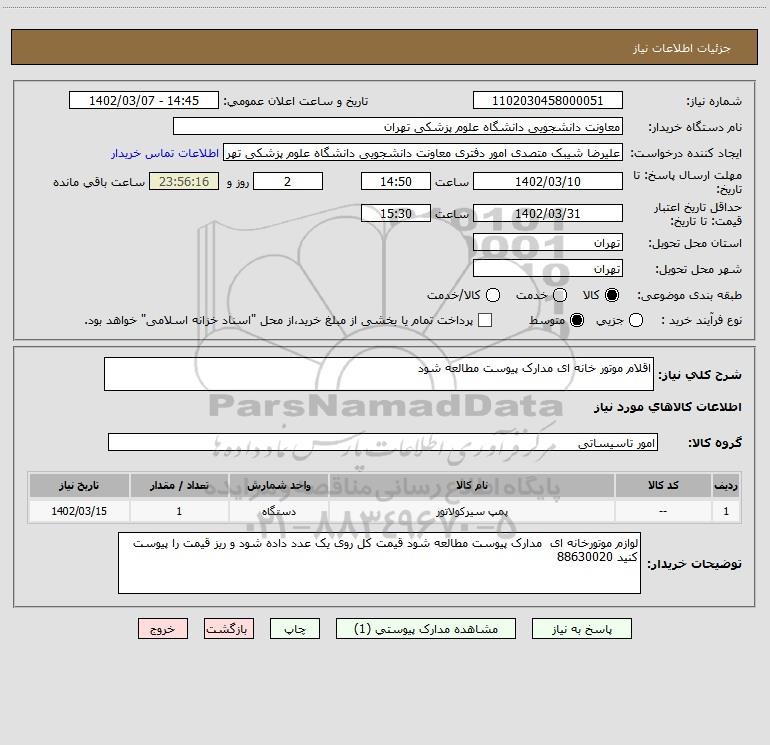The height and width of the screenshot is (745, 770).
Task: Select the خدمت radio button
Action: [560, 295]
